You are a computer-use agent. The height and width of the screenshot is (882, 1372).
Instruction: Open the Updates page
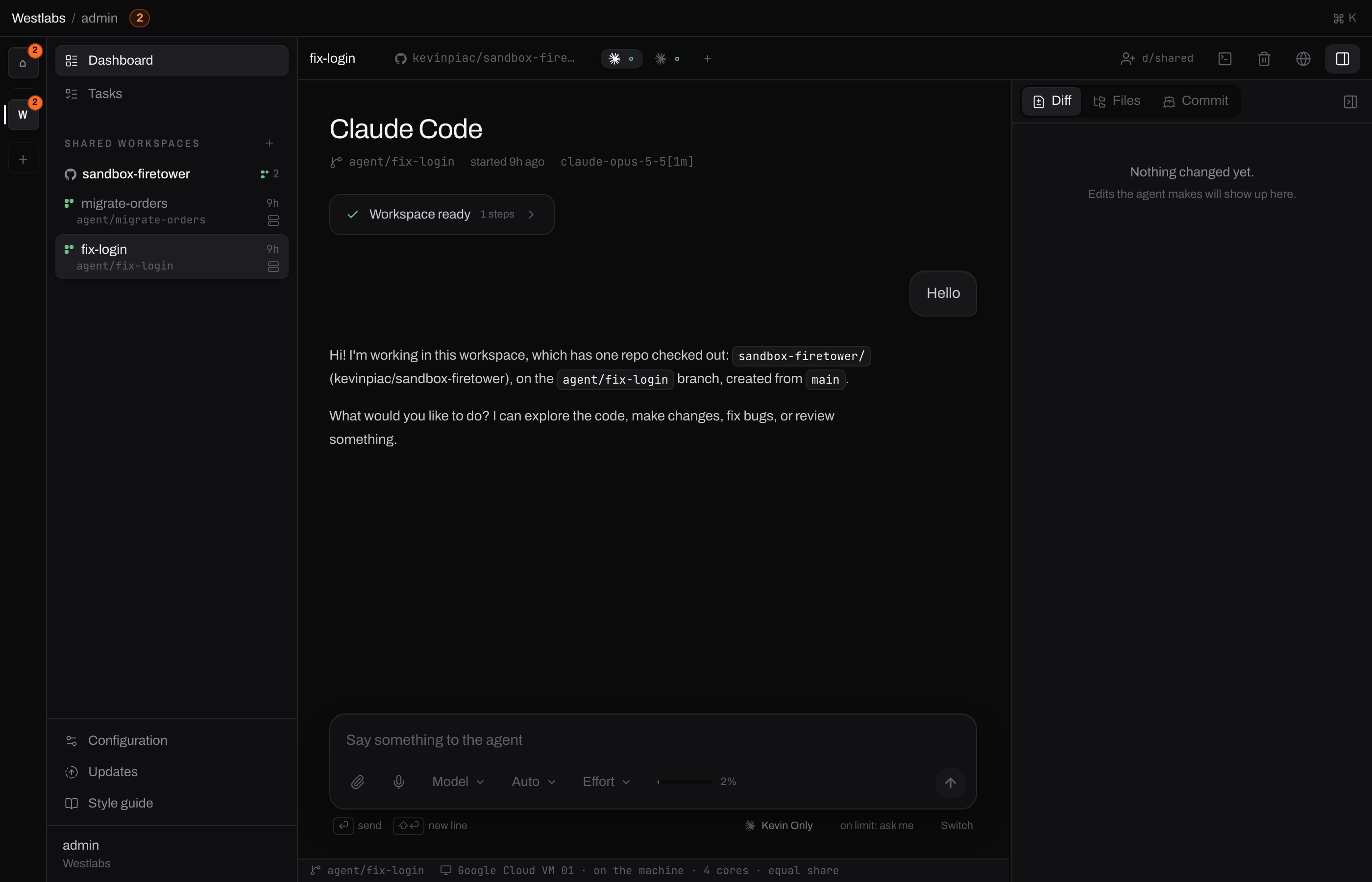pyautogui.click(x=172, y=772)
